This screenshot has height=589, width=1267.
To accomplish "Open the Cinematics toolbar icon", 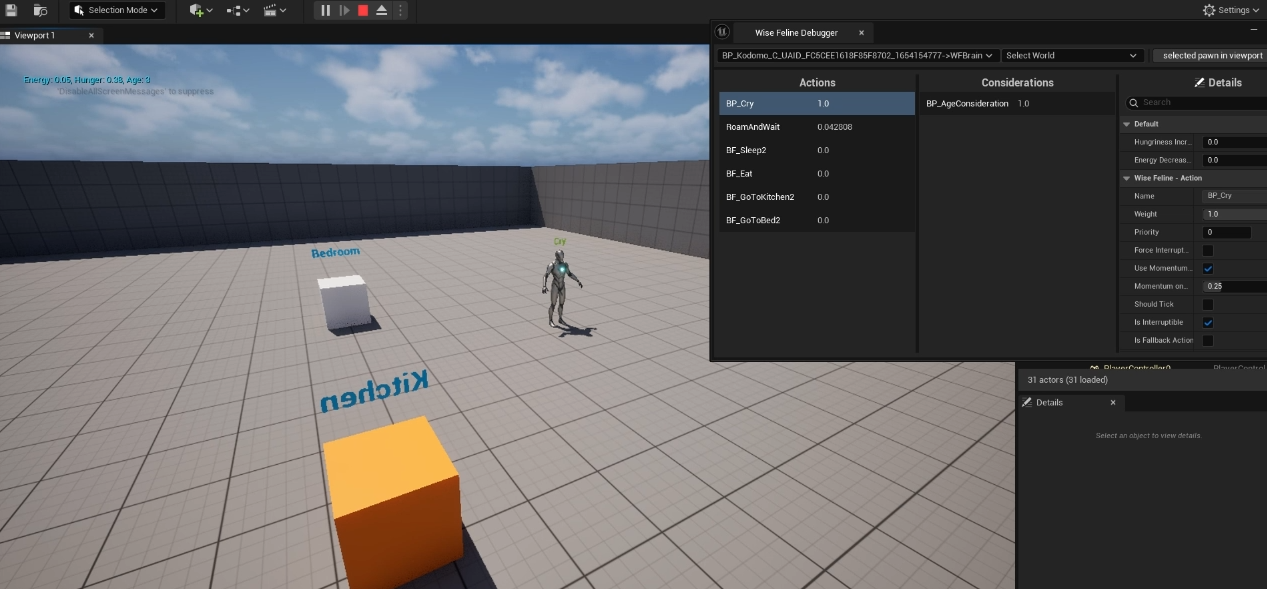I will [x=270, y=11].
